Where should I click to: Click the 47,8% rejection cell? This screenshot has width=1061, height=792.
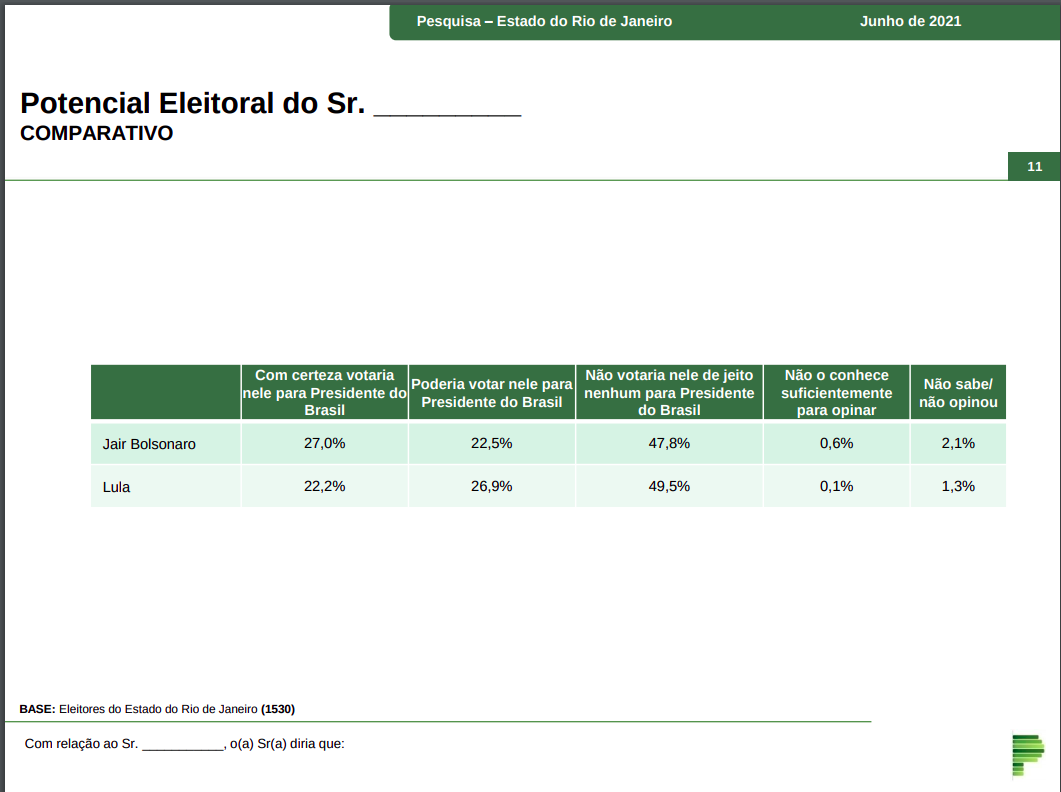pyautogui.click(x=669, y=443)
